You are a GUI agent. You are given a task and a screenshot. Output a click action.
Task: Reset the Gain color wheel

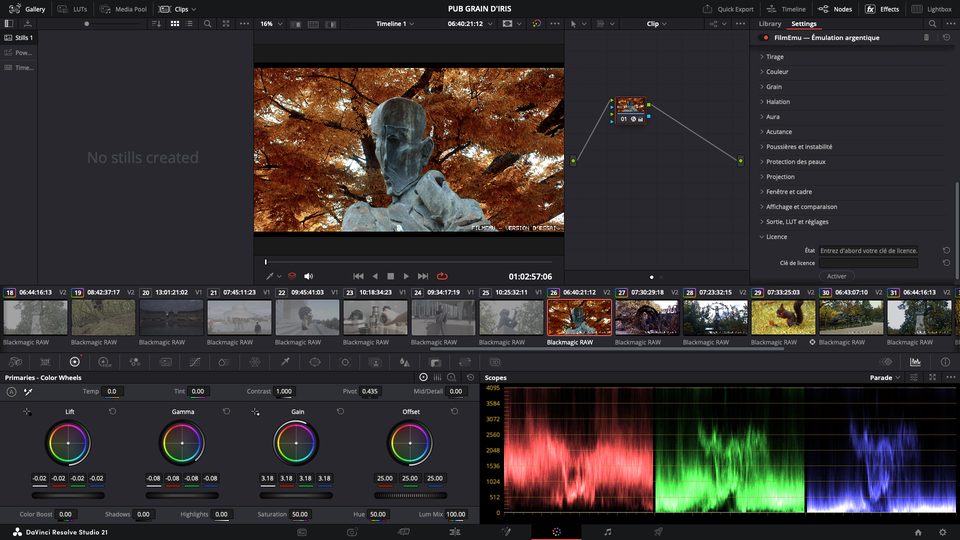click(340, 411)
